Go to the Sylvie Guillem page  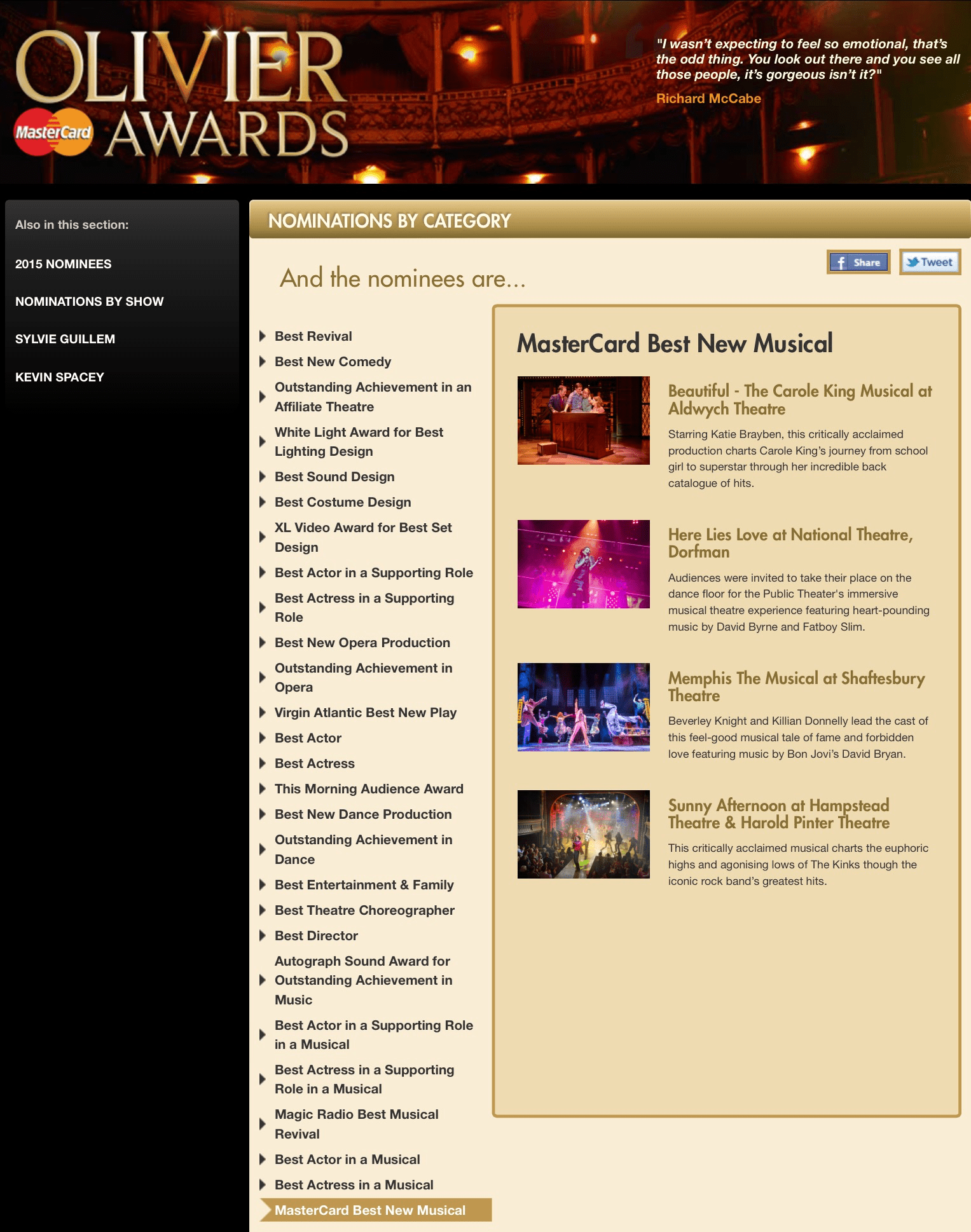tap(65, 339)
